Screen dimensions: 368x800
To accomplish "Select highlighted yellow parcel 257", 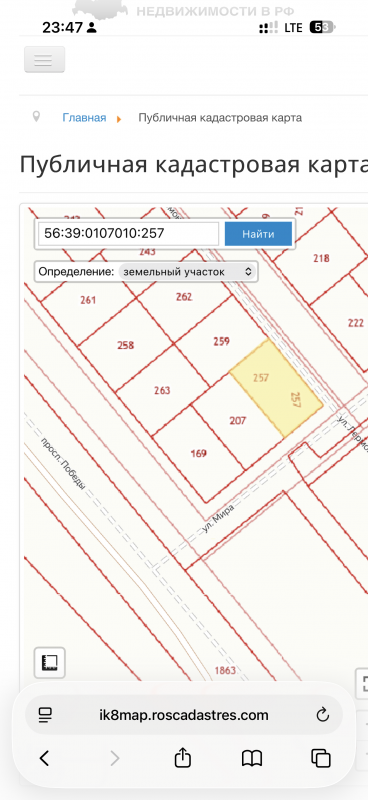I will click(x=276, y=388).
